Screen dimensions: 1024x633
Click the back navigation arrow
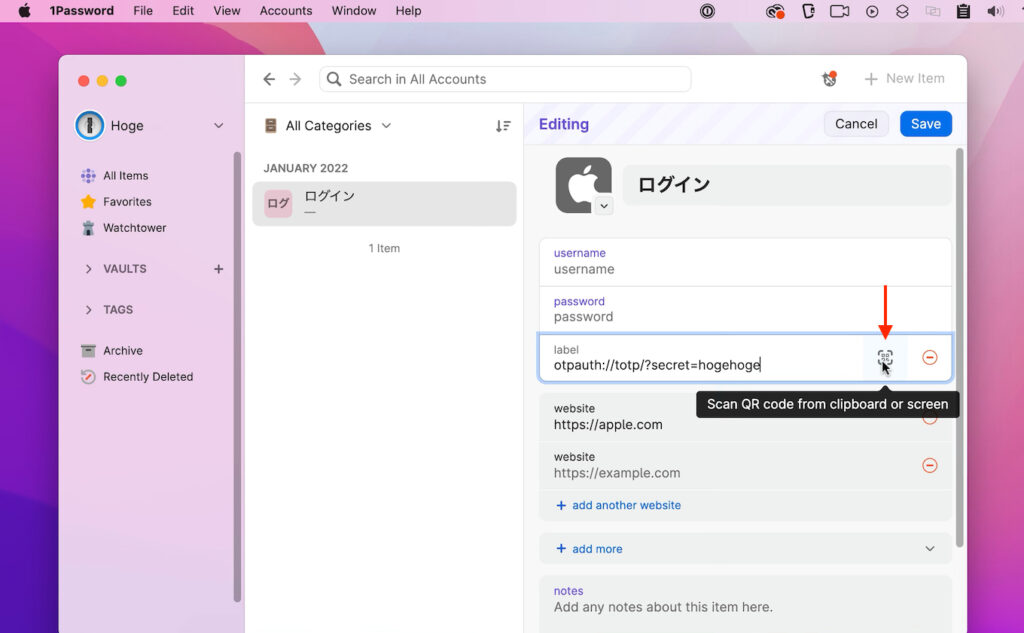269,79
